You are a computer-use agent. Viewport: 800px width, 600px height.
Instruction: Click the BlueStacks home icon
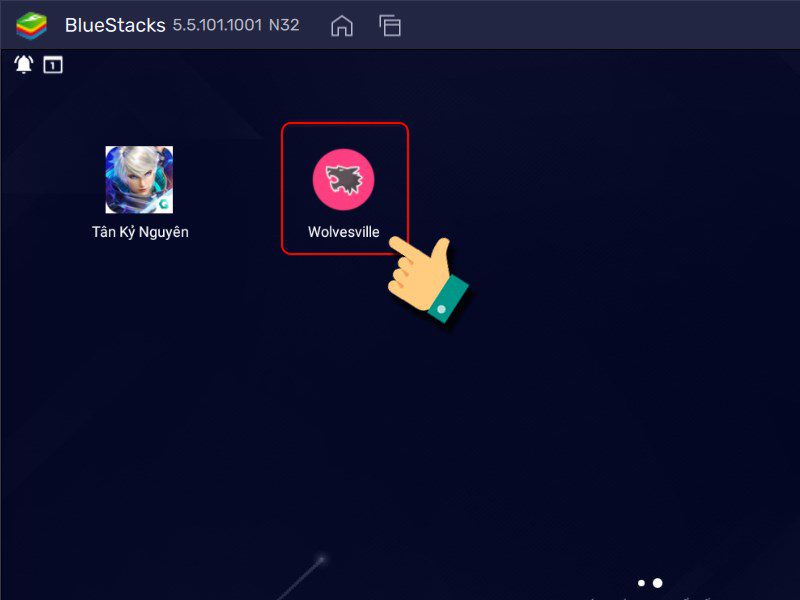(x=341, y=26)
